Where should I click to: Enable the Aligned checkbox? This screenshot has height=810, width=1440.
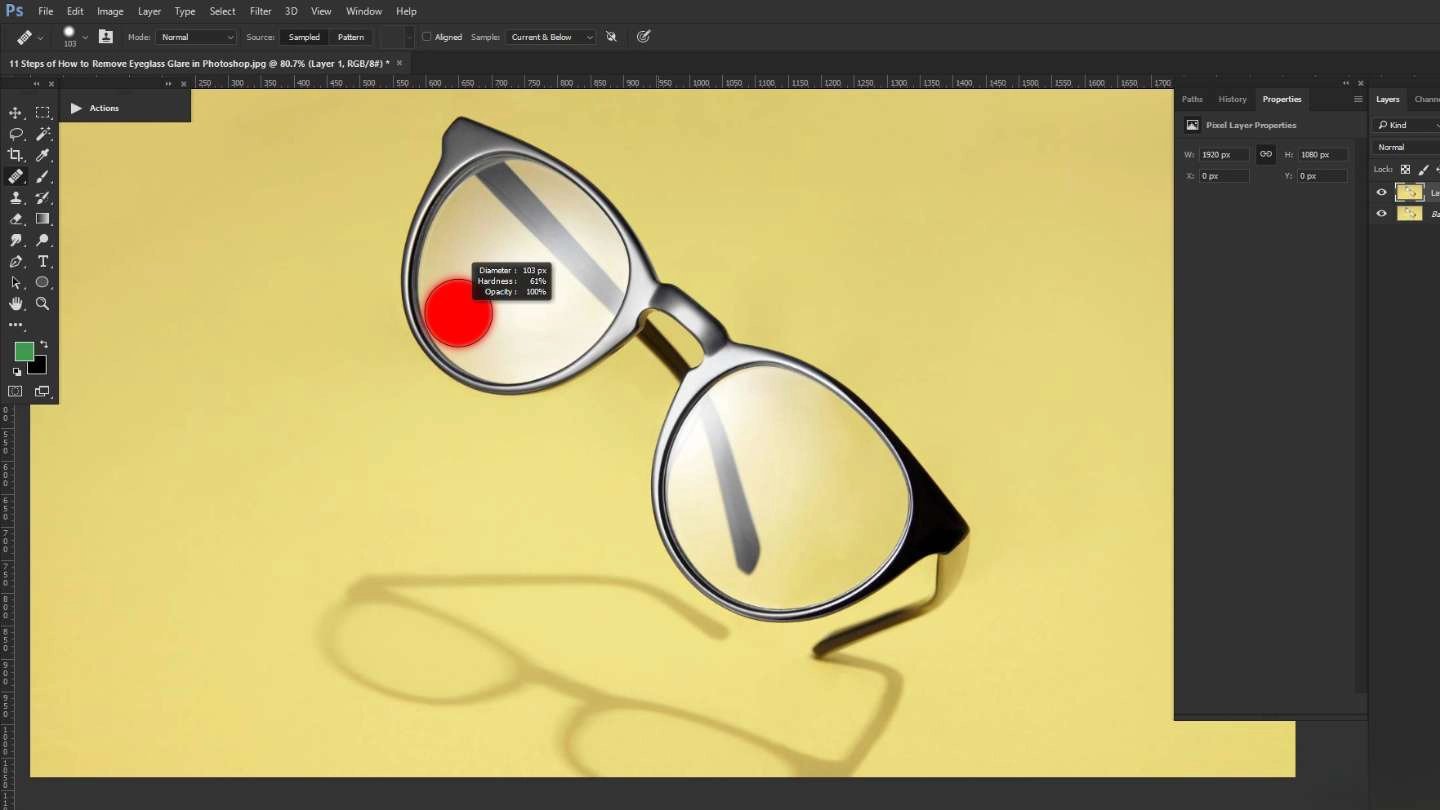click(427, 37)
